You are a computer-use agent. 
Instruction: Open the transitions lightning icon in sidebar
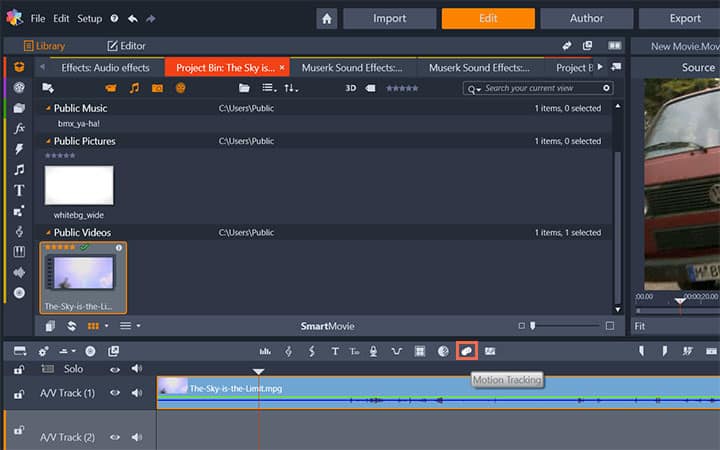(19, 149)
